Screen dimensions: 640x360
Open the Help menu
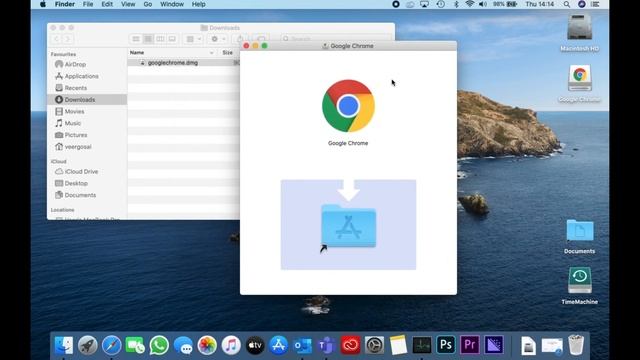click(x=198, y=4)
